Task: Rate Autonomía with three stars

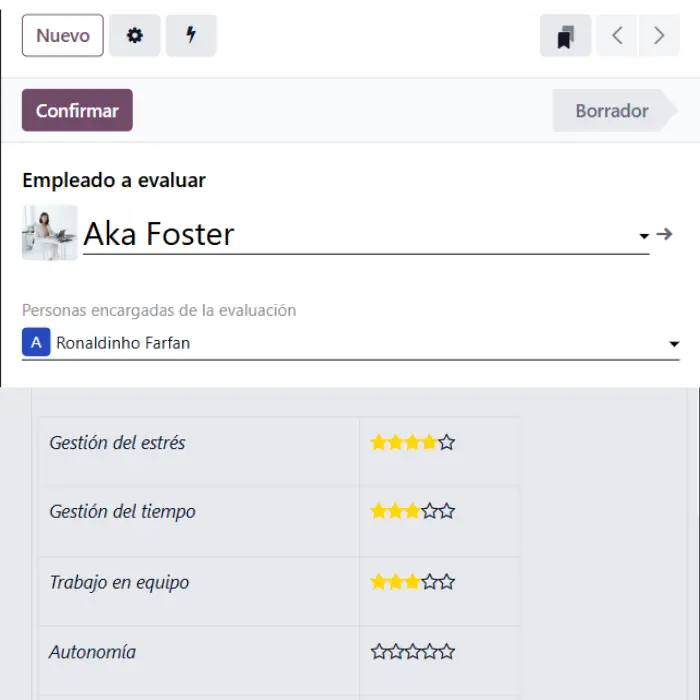Action: [413, 652]
